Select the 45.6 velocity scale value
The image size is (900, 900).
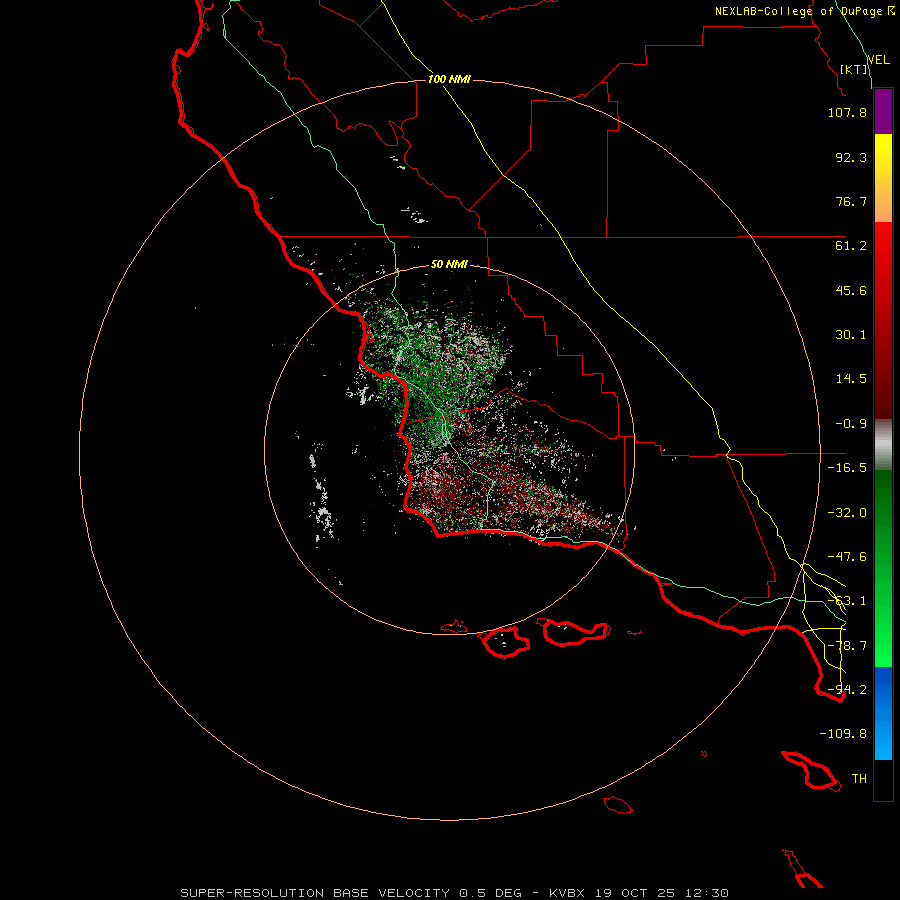point(851,290)
